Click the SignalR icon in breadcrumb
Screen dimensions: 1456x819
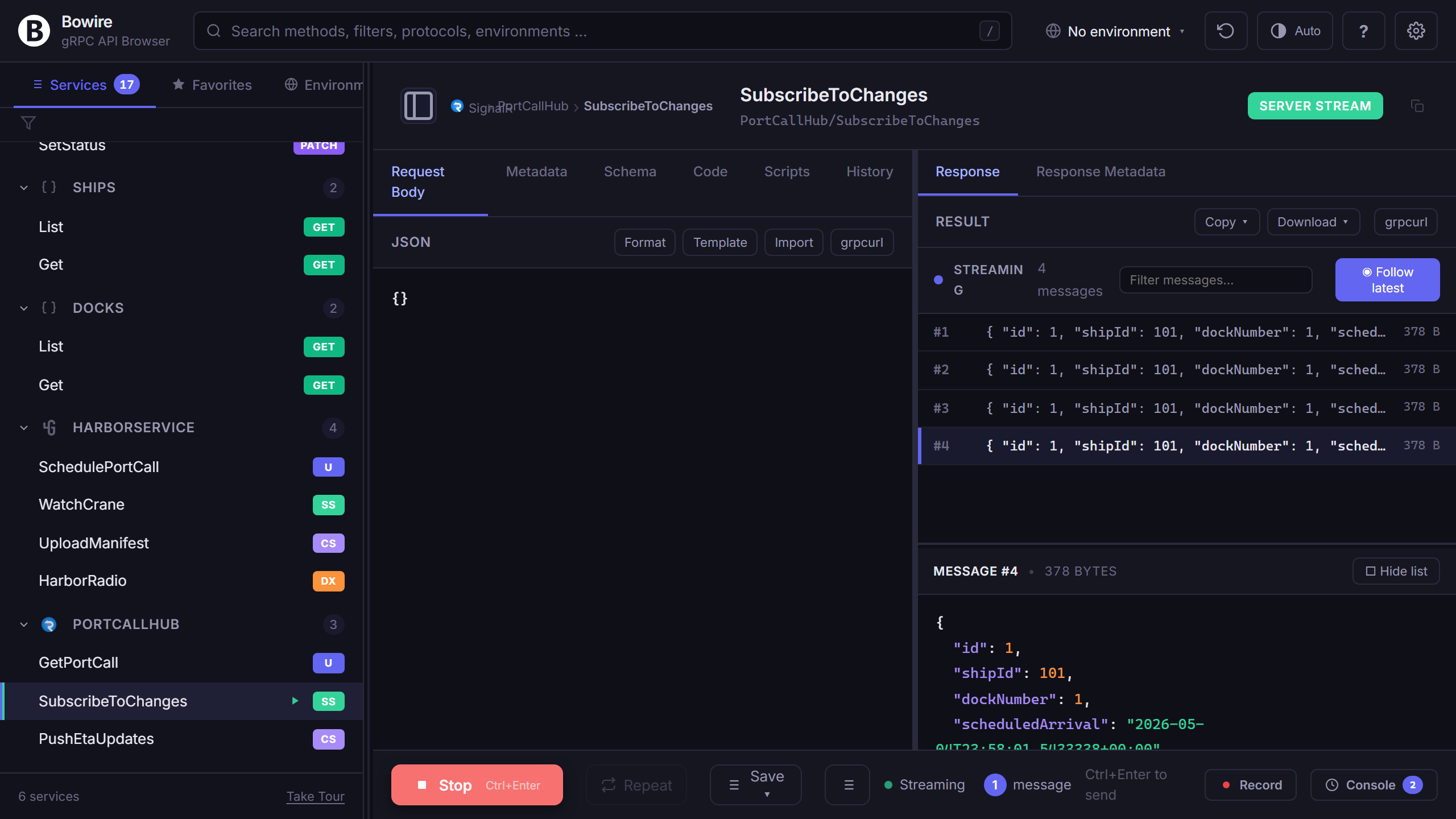pos(457,106)
